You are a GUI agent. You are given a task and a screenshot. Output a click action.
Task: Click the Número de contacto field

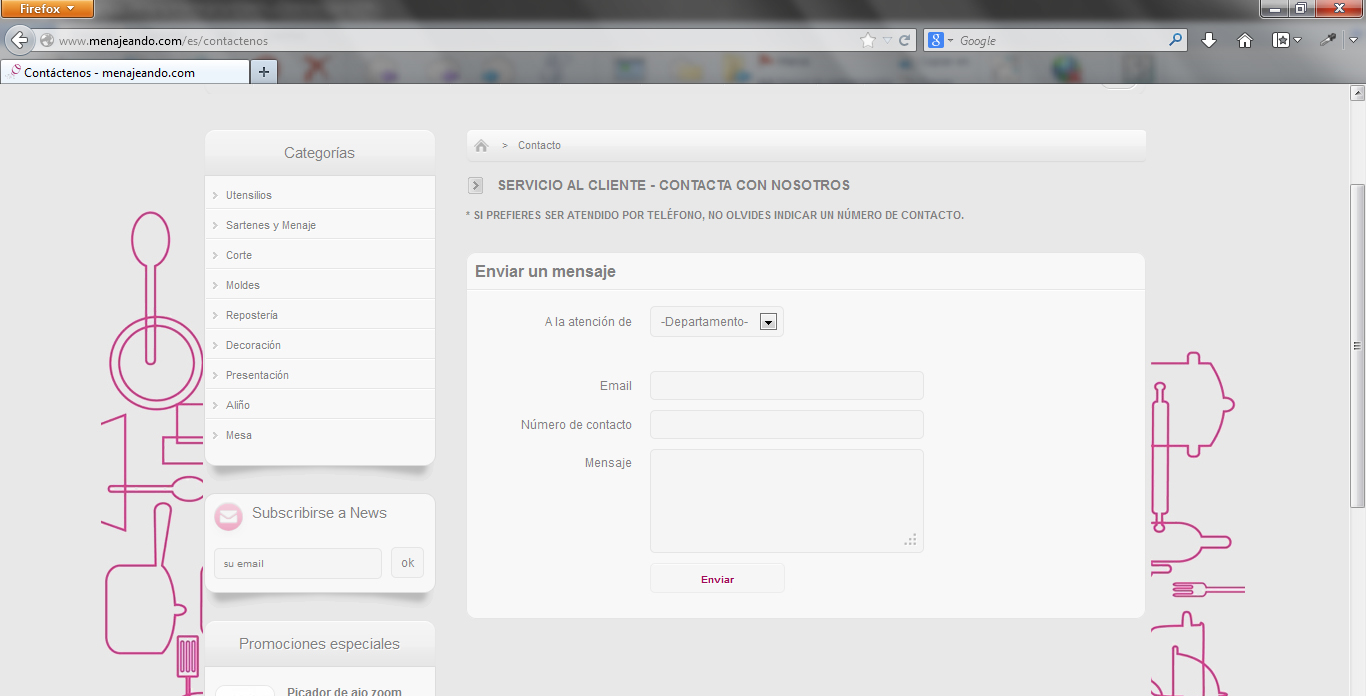[787, 425]
